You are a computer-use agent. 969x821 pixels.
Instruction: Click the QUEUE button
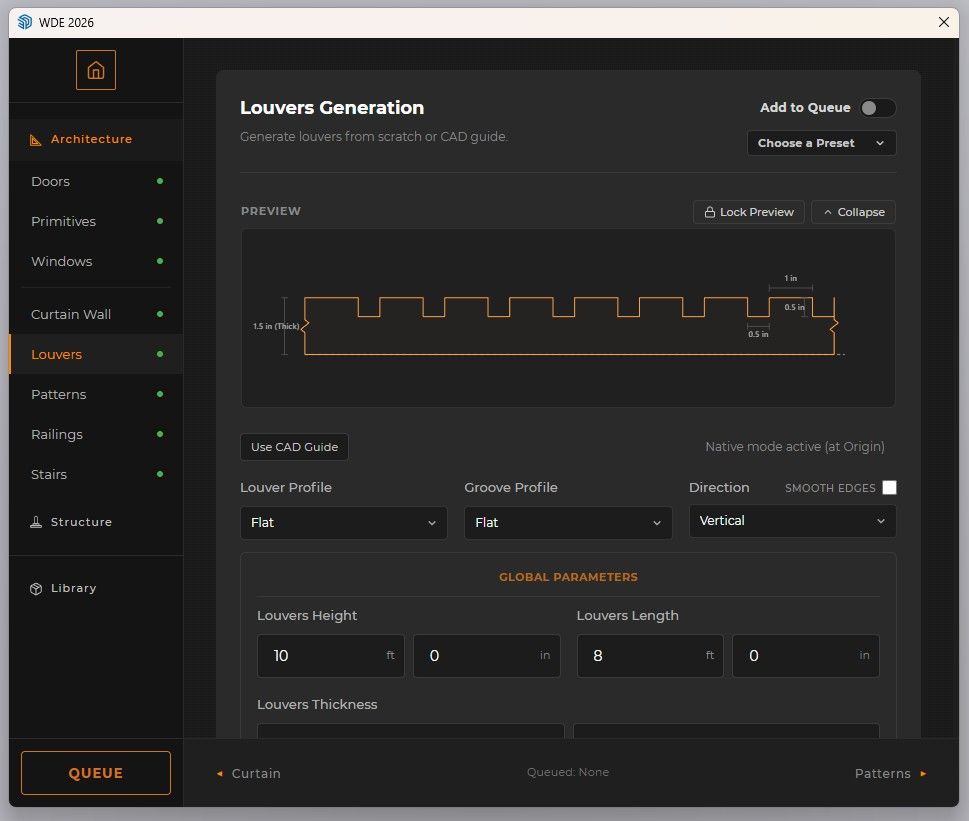tap(96, 773)
